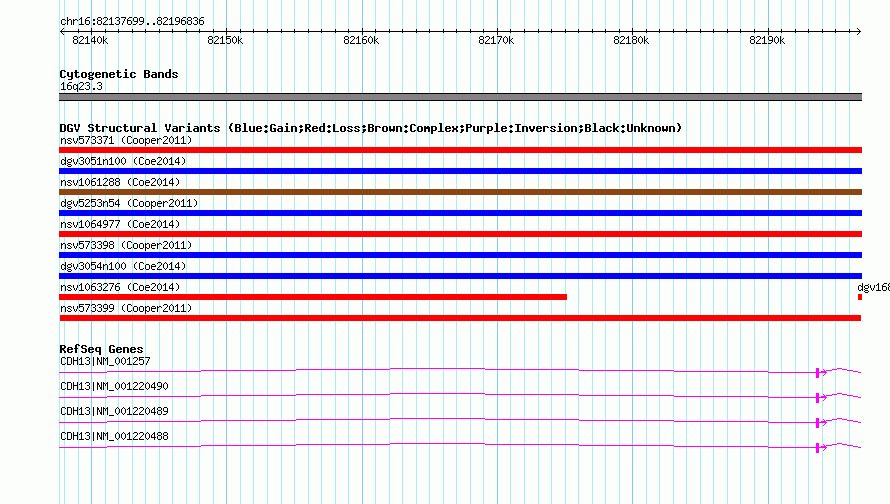Click the 82180k ruler tick label

point(631,40)
